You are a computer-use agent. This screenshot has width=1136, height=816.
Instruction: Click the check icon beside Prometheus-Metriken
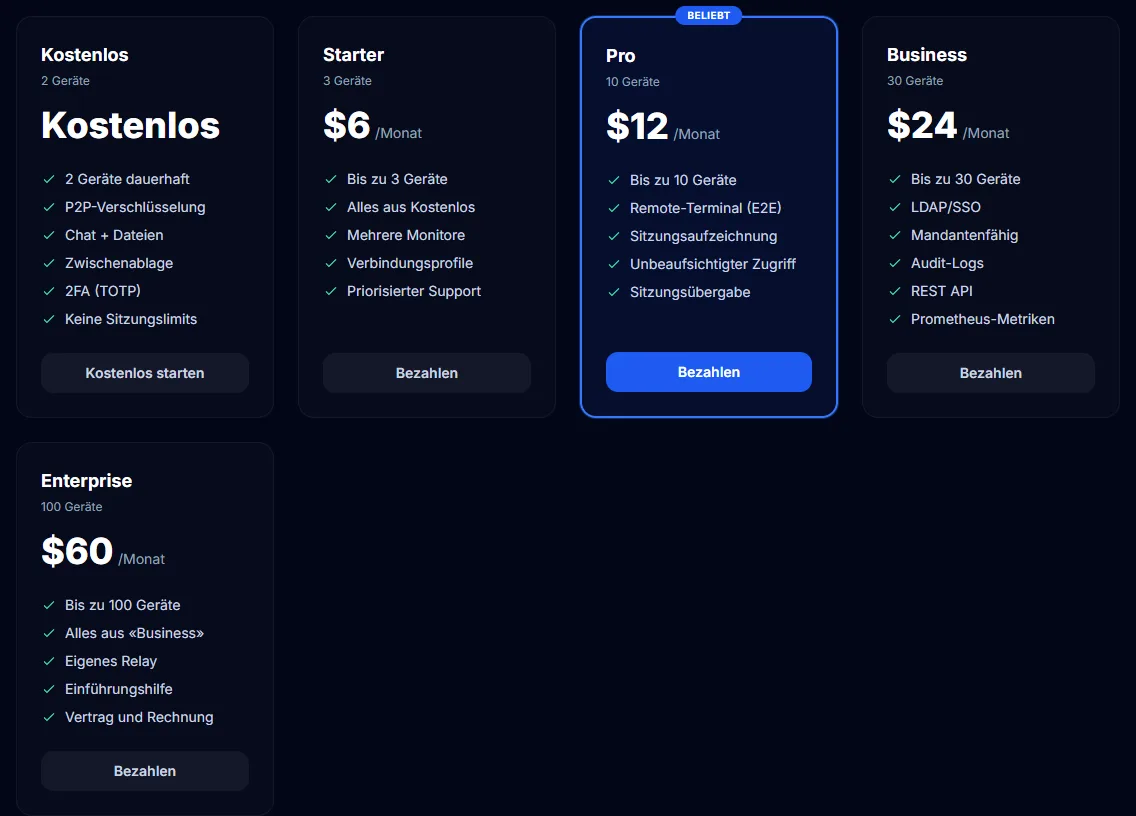pyautogui.click(x=895, y=319)
